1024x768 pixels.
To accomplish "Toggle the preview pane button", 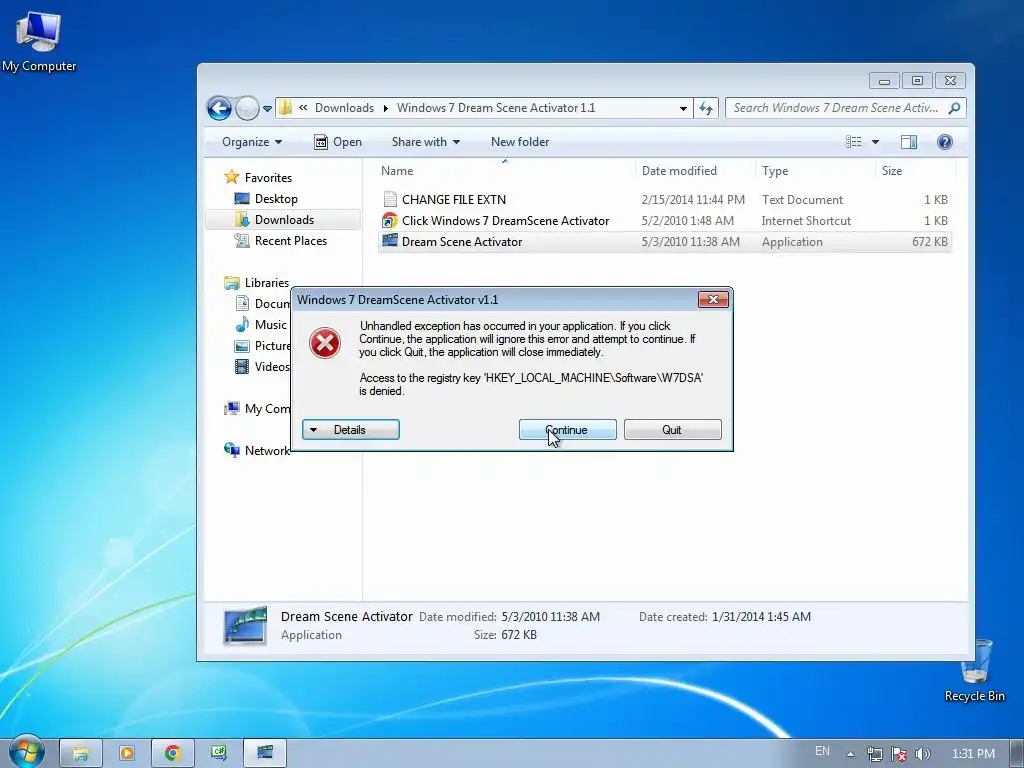I will pyautogui.click(x=908, y=142).
